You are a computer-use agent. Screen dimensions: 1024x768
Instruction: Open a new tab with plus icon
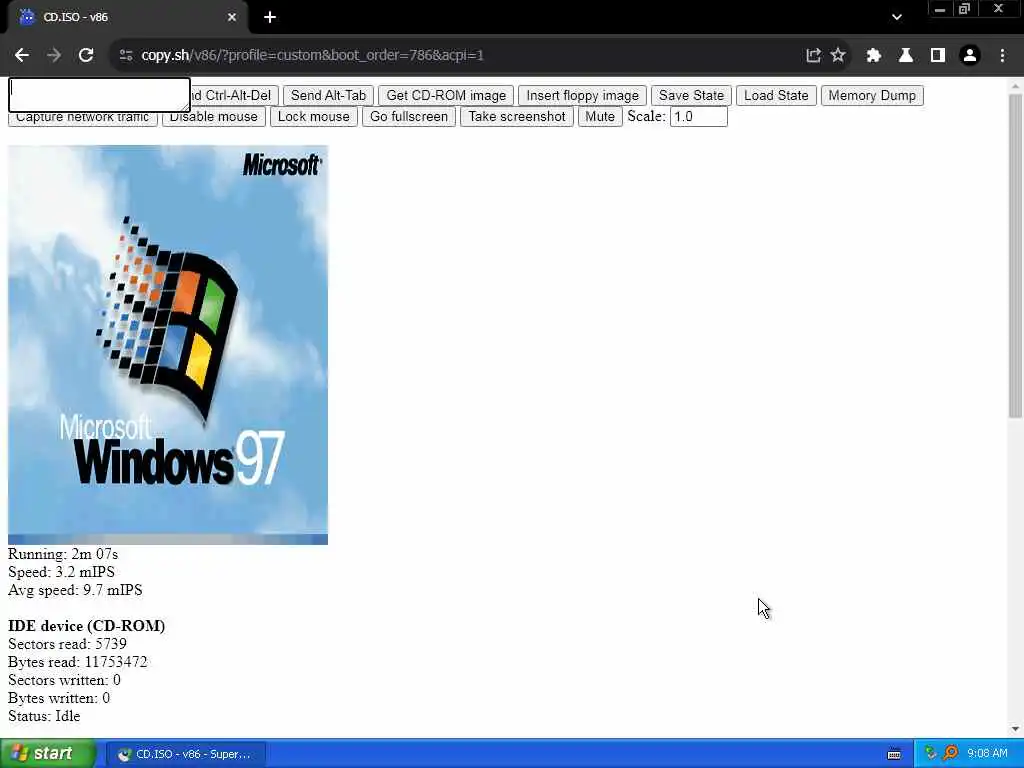pos(270,18)
